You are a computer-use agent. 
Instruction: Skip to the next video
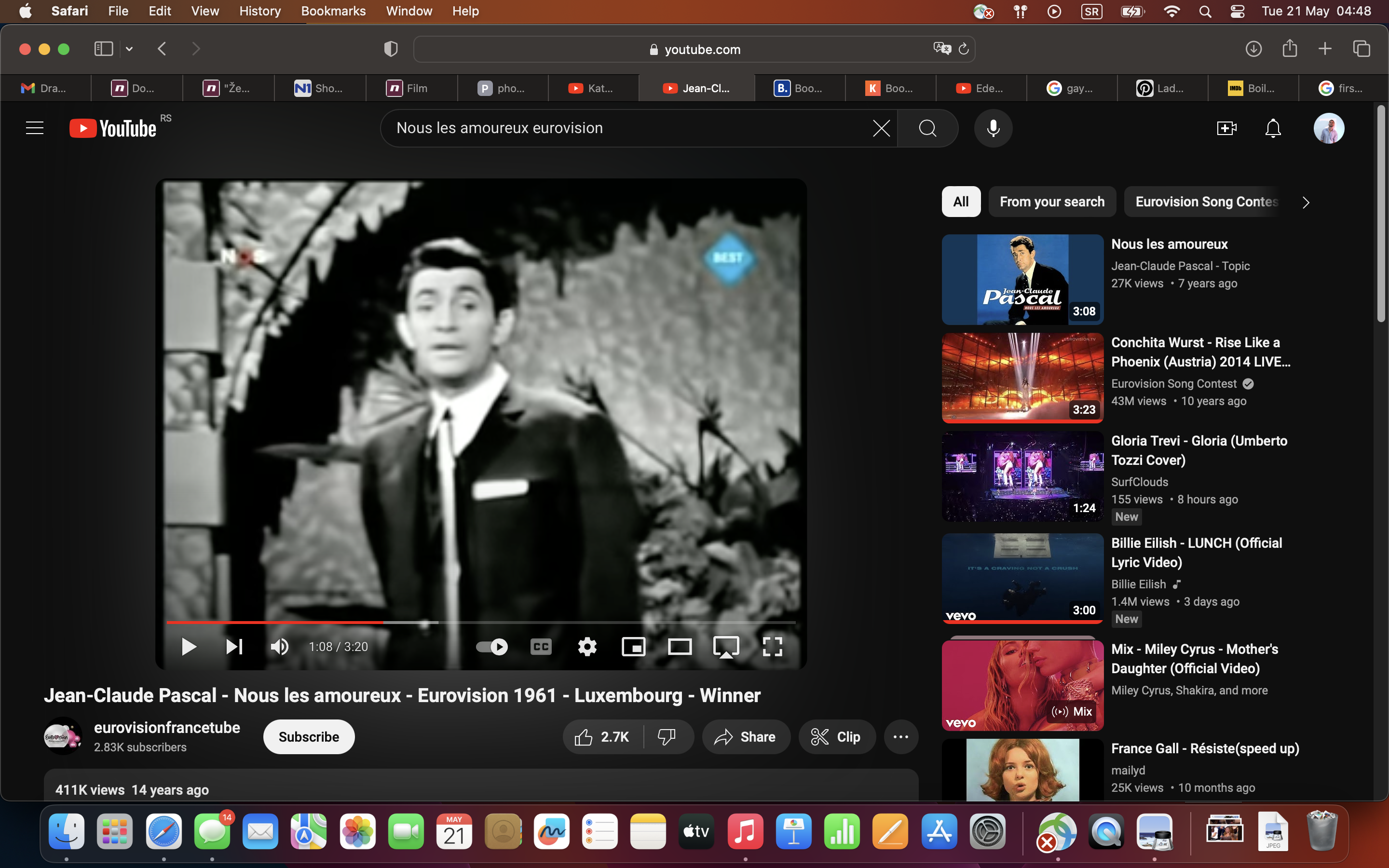click(234, 647)
